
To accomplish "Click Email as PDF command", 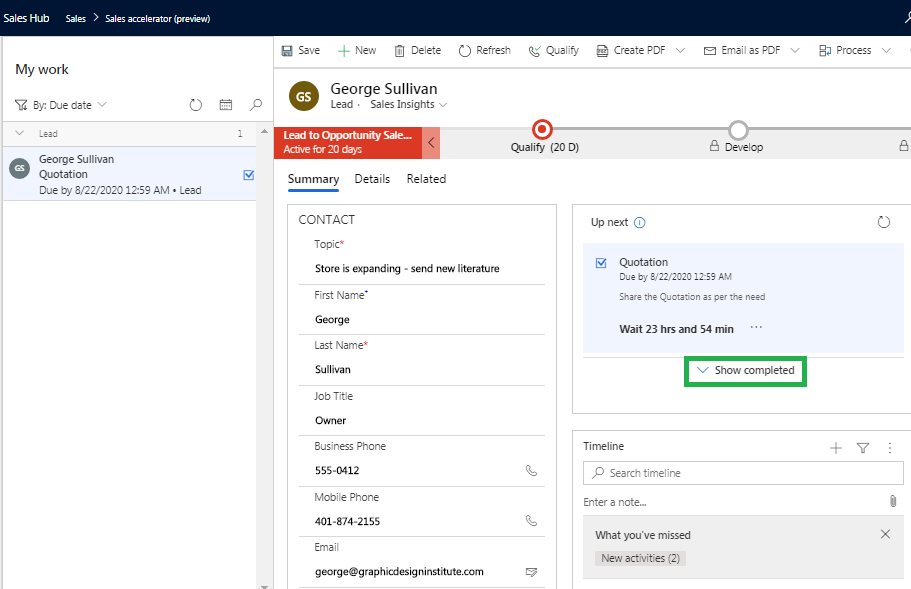I will pos(742,51).
